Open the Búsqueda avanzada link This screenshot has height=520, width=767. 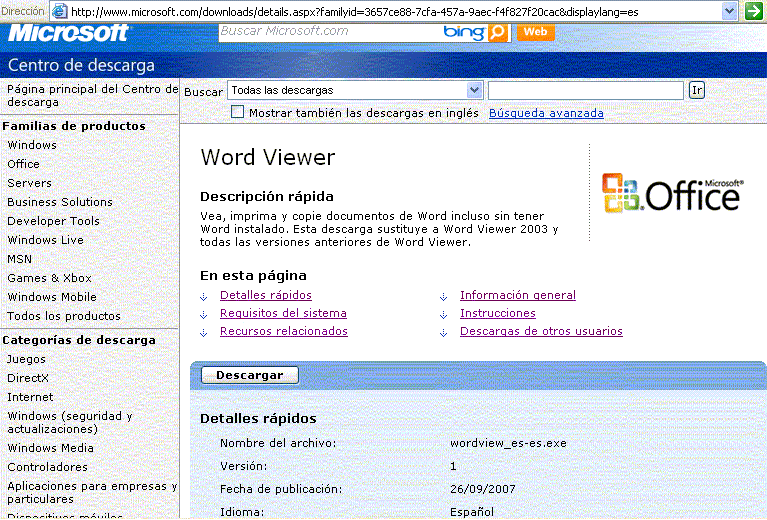tap(546, 114)
